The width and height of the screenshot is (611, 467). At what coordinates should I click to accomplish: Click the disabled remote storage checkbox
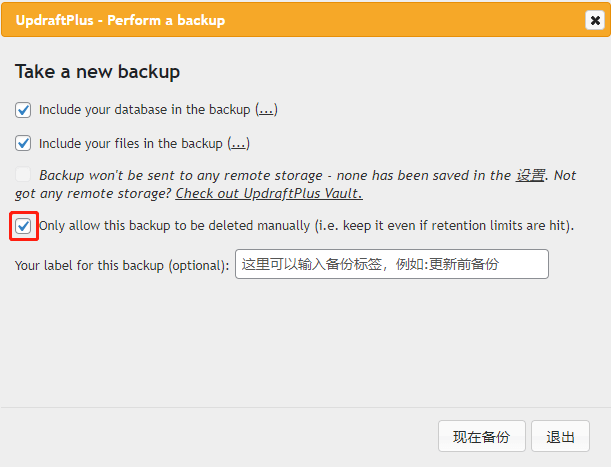[24, 175]
